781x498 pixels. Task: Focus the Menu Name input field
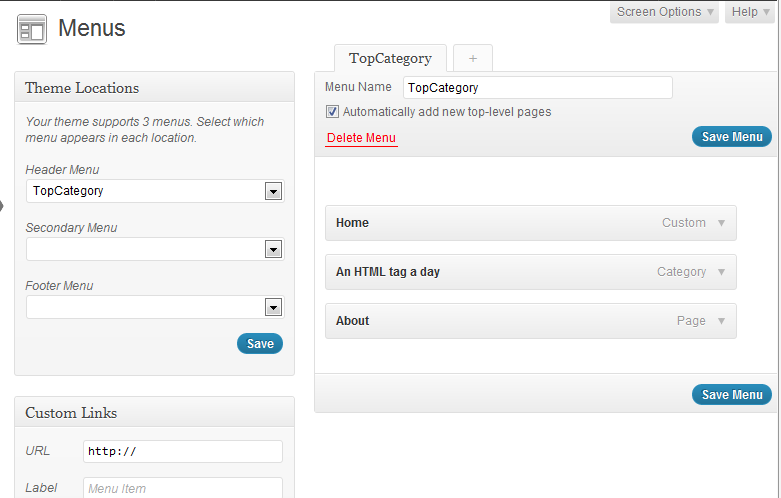click(538, 88)
